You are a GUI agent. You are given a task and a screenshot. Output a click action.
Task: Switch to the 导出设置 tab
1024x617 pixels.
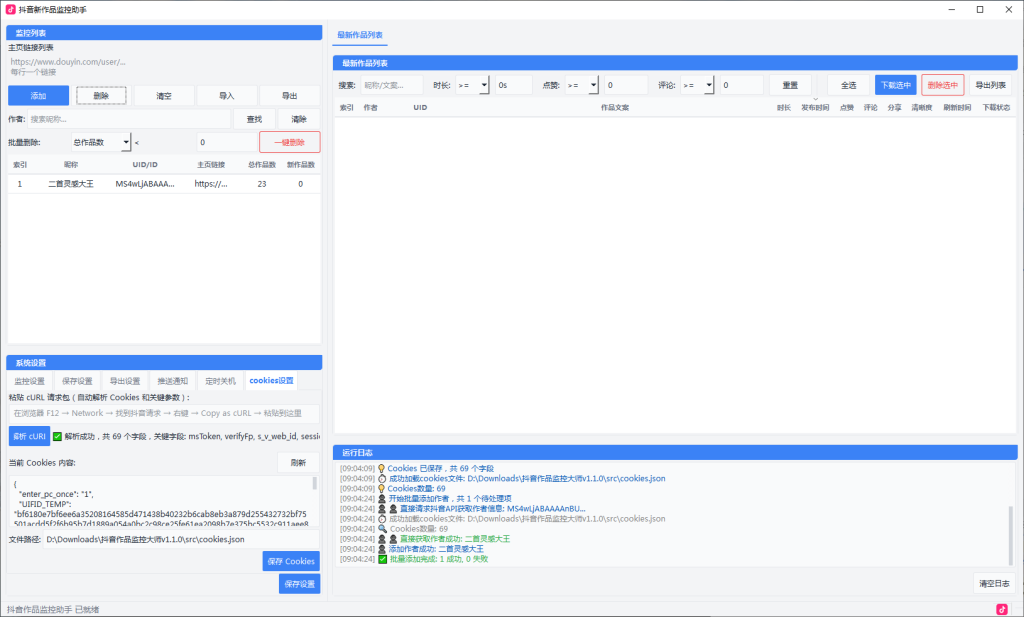click(x=125, y=381)
